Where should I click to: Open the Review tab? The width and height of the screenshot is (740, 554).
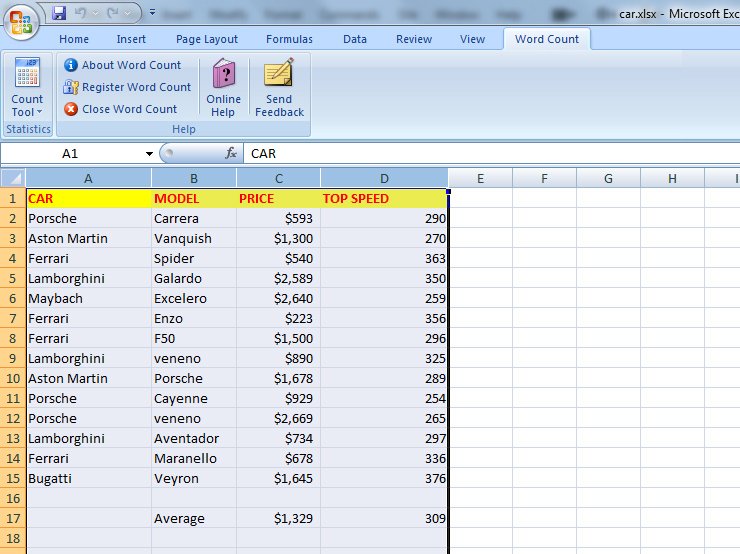coord(414,39)
